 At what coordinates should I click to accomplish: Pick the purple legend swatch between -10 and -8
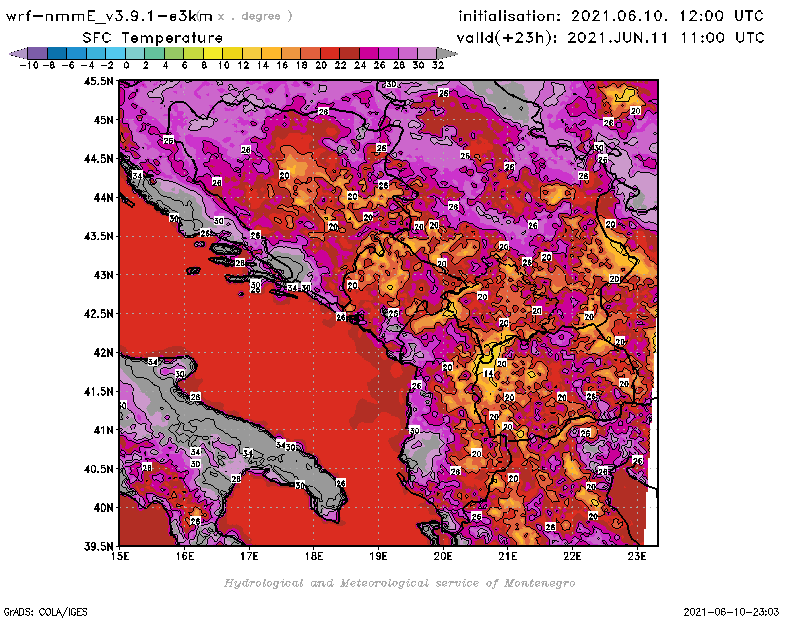pyautogui.click(x=38, y=53)
